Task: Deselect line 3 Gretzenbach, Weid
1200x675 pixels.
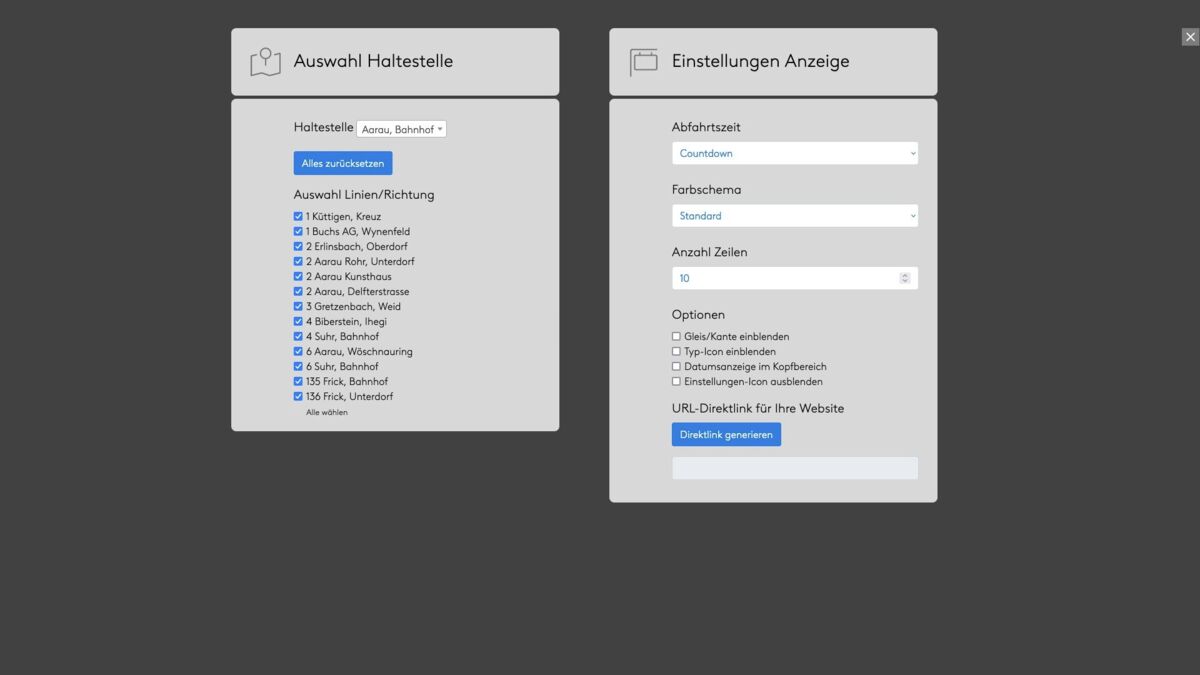Action: point(298,306)
